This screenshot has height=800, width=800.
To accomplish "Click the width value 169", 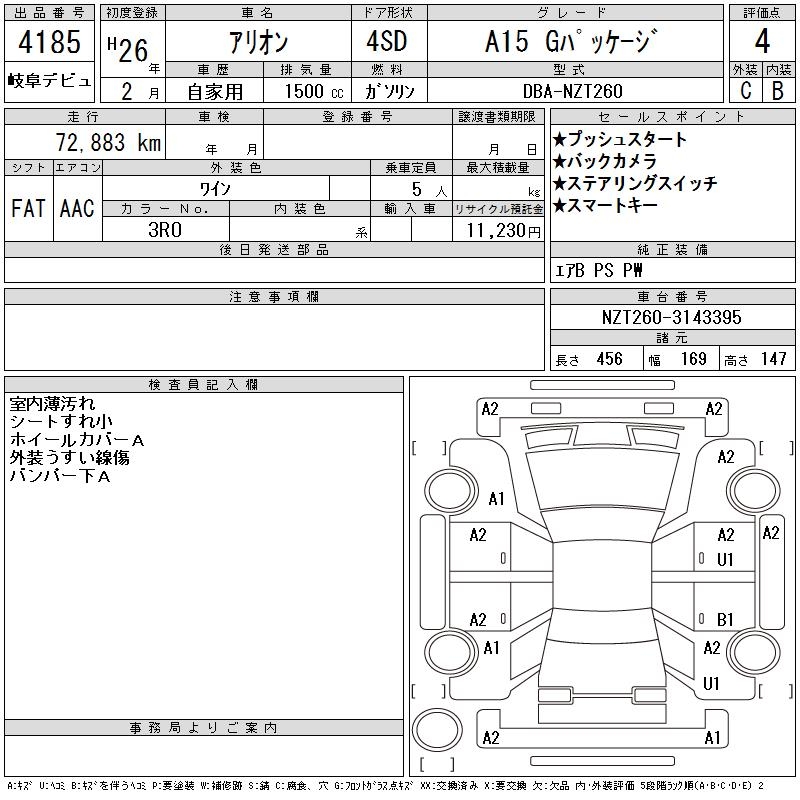I will 693,359.
